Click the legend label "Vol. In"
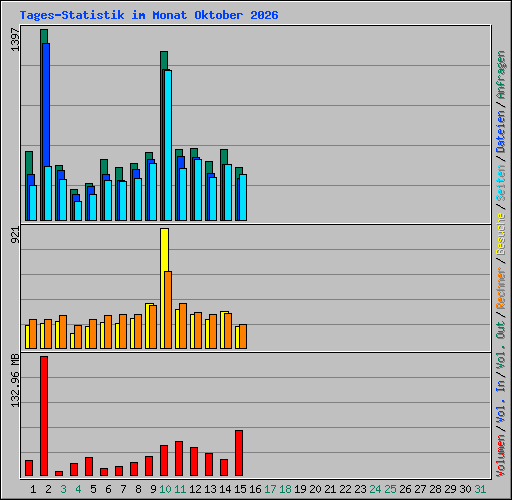This screenshot has height=500, width=512. [x=501, y=401]
